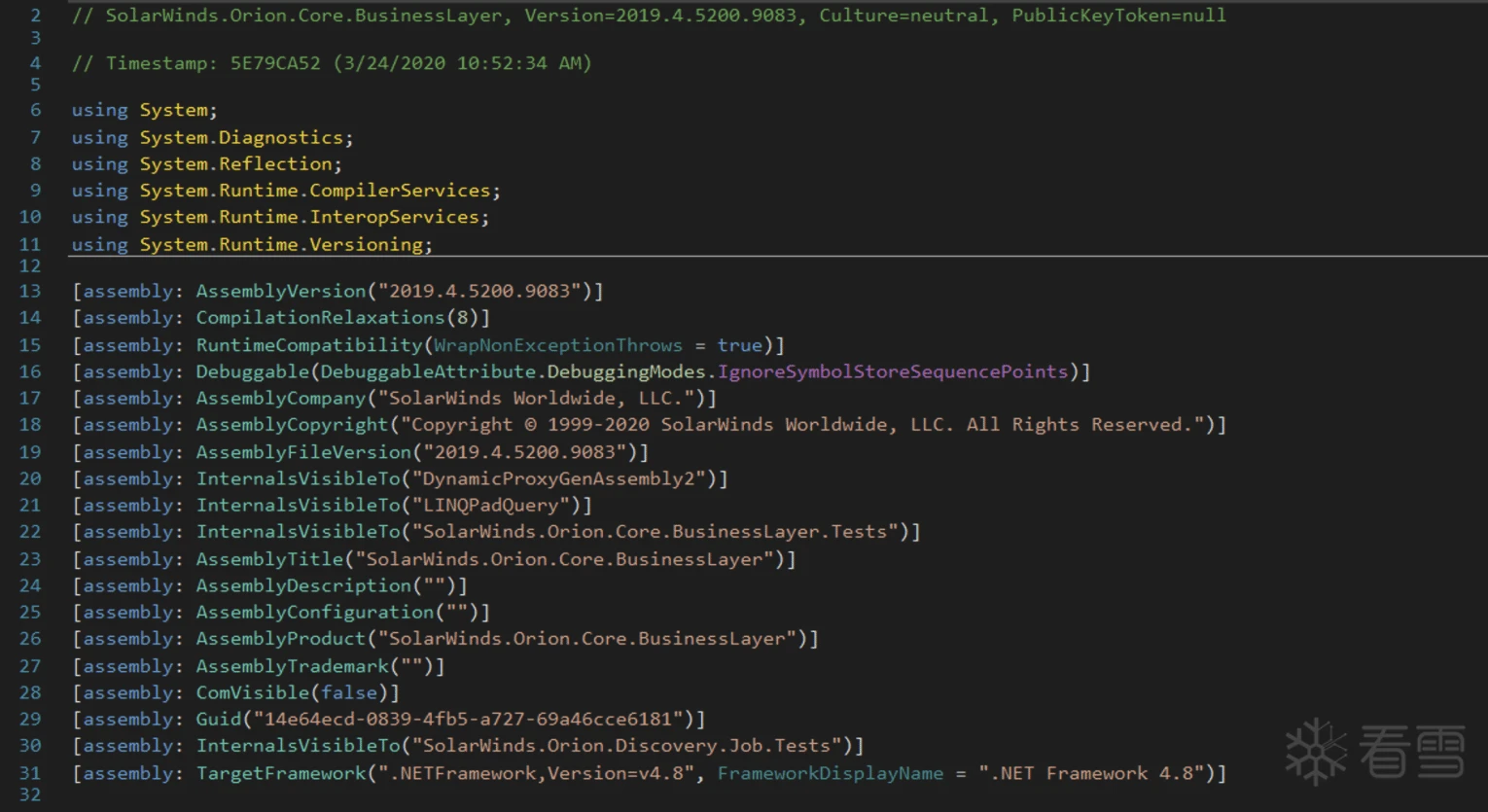Click the Timestamp 5E79CA52 comment line
The width and height of the screenshot is (1488, 812).
coord(332,63)
